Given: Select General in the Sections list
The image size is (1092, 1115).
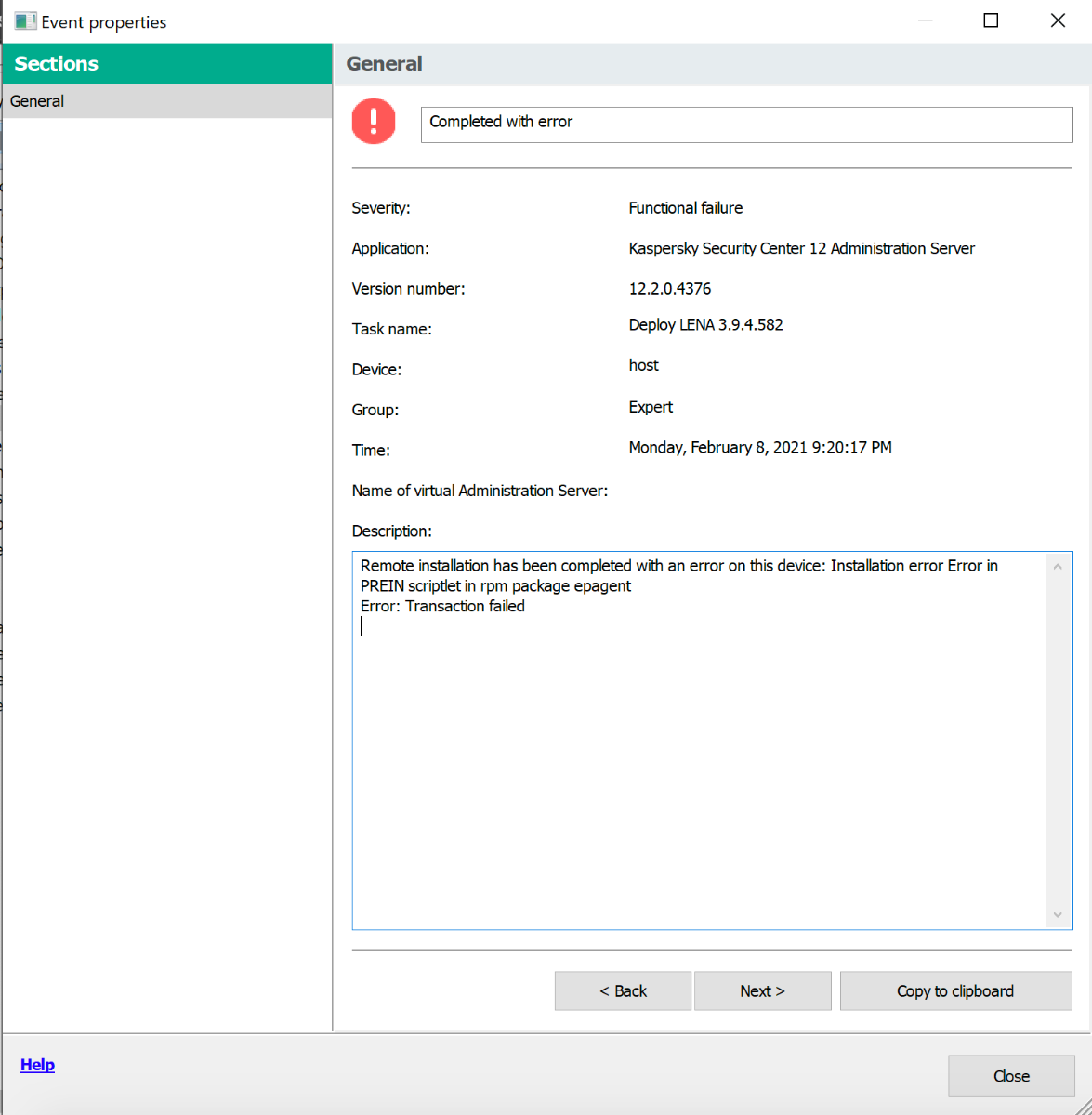Looking at the screenshot, I should click(166, 101).
